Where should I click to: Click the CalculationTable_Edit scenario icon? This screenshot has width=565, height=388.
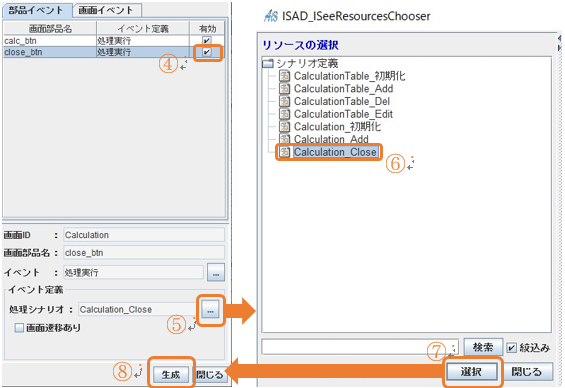click(285, 114)
